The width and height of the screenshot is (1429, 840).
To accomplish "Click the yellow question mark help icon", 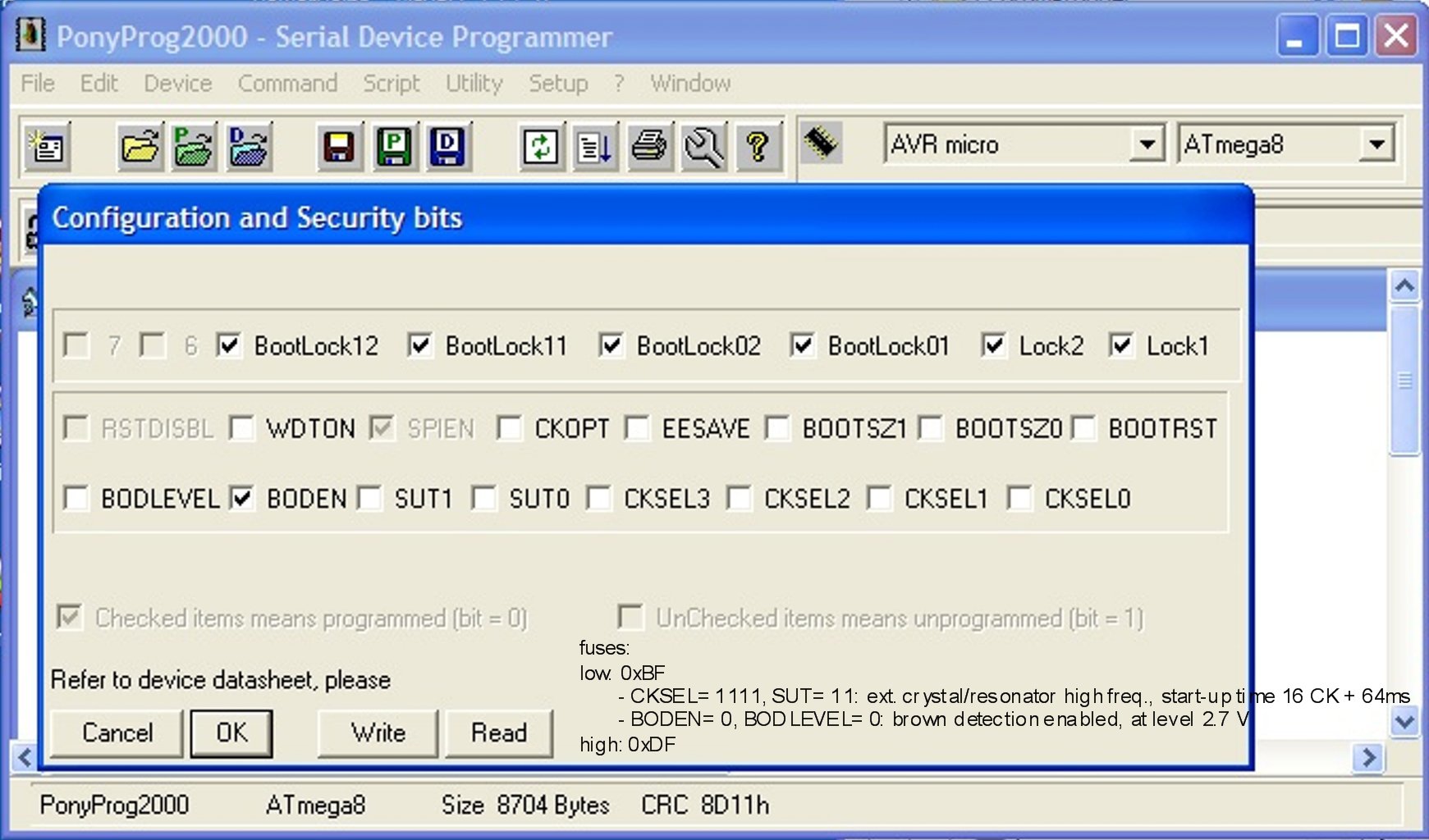I will [x=758, y=148].
